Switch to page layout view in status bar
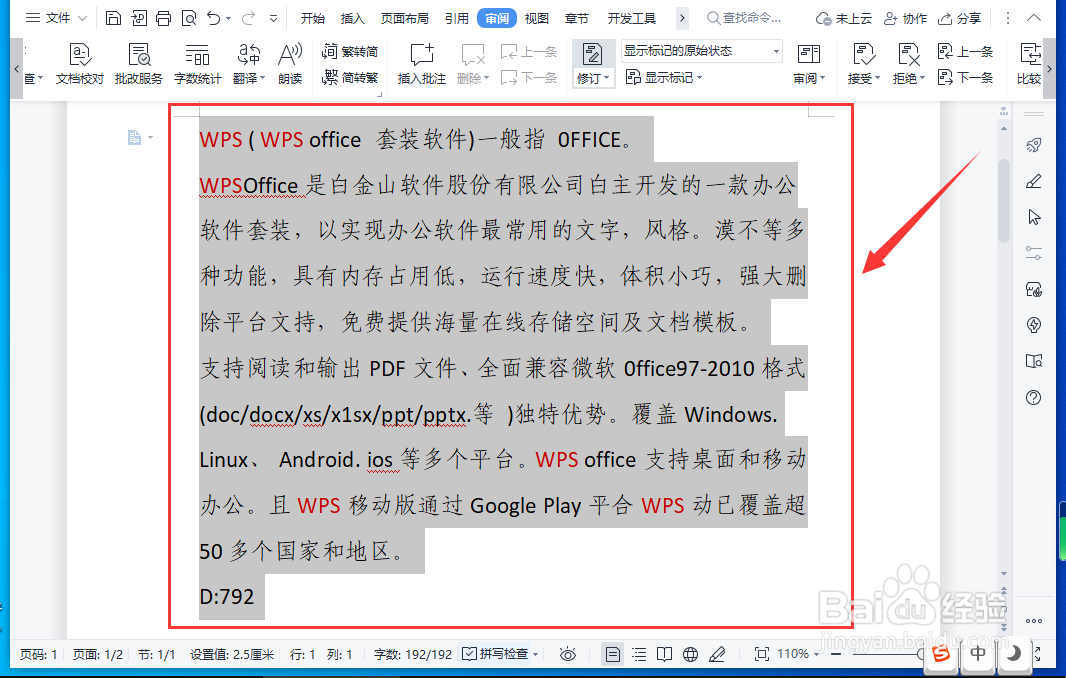 pyautogui.click(x=613, y=654)
